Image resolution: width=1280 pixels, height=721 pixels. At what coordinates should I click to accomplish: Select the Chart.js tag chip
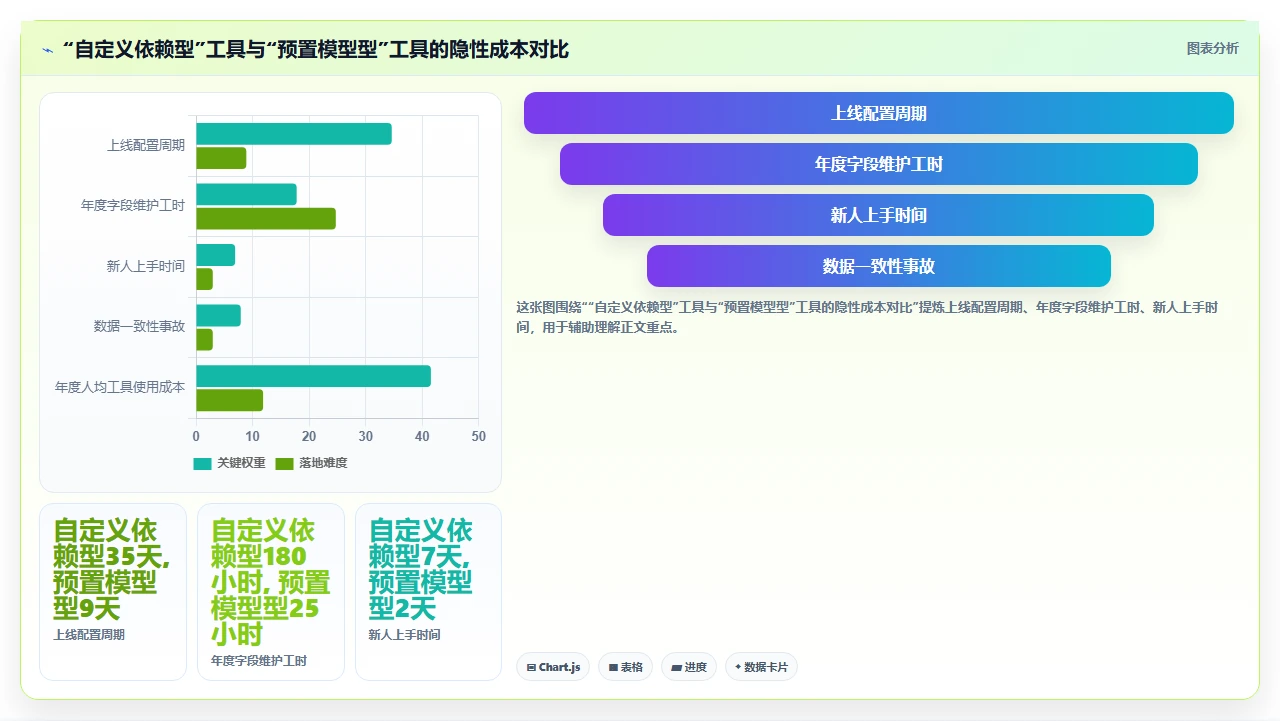(x=553, y=667)
